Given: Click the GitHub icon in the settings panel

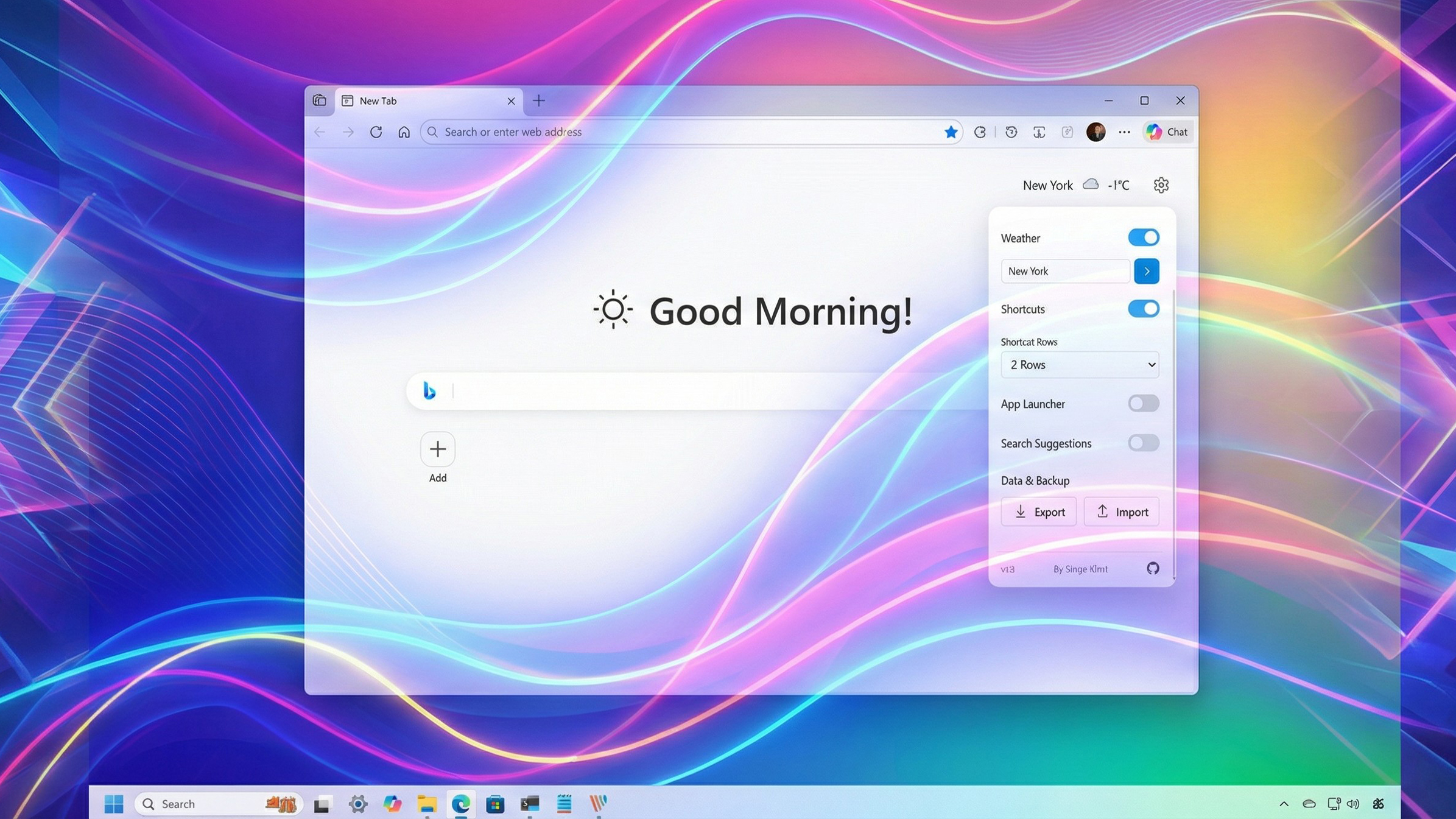Looking at the screenshot, I should point(1152,568).
